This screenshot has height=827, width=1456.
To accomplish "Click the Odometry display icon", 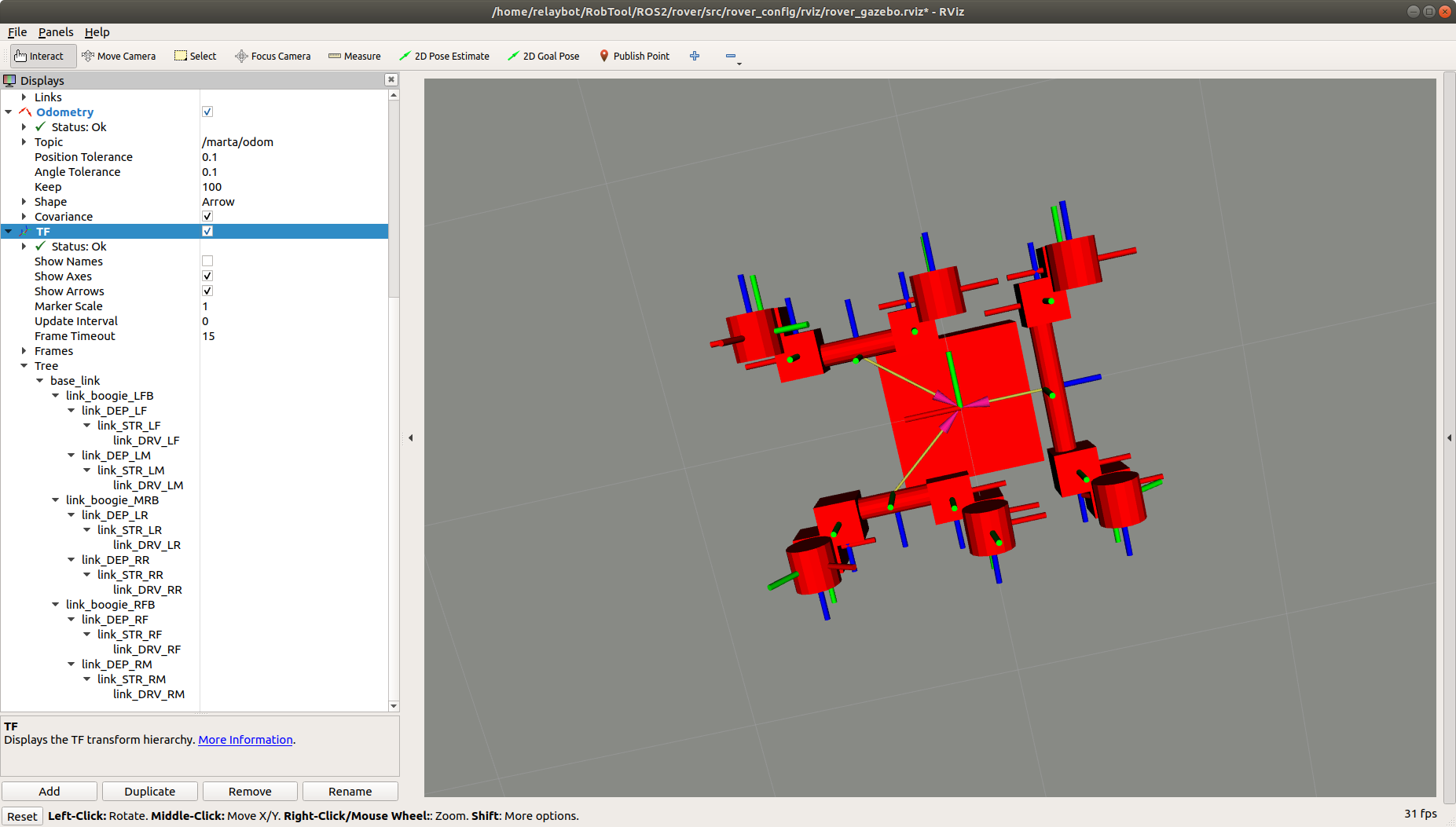I will click(25, 112).
